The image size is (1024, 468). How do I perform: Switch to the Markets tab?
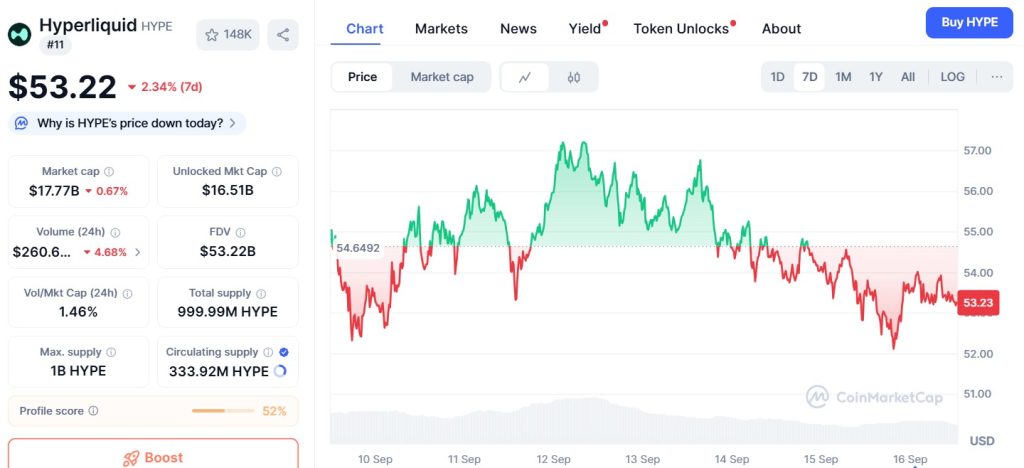click(441, 29)
